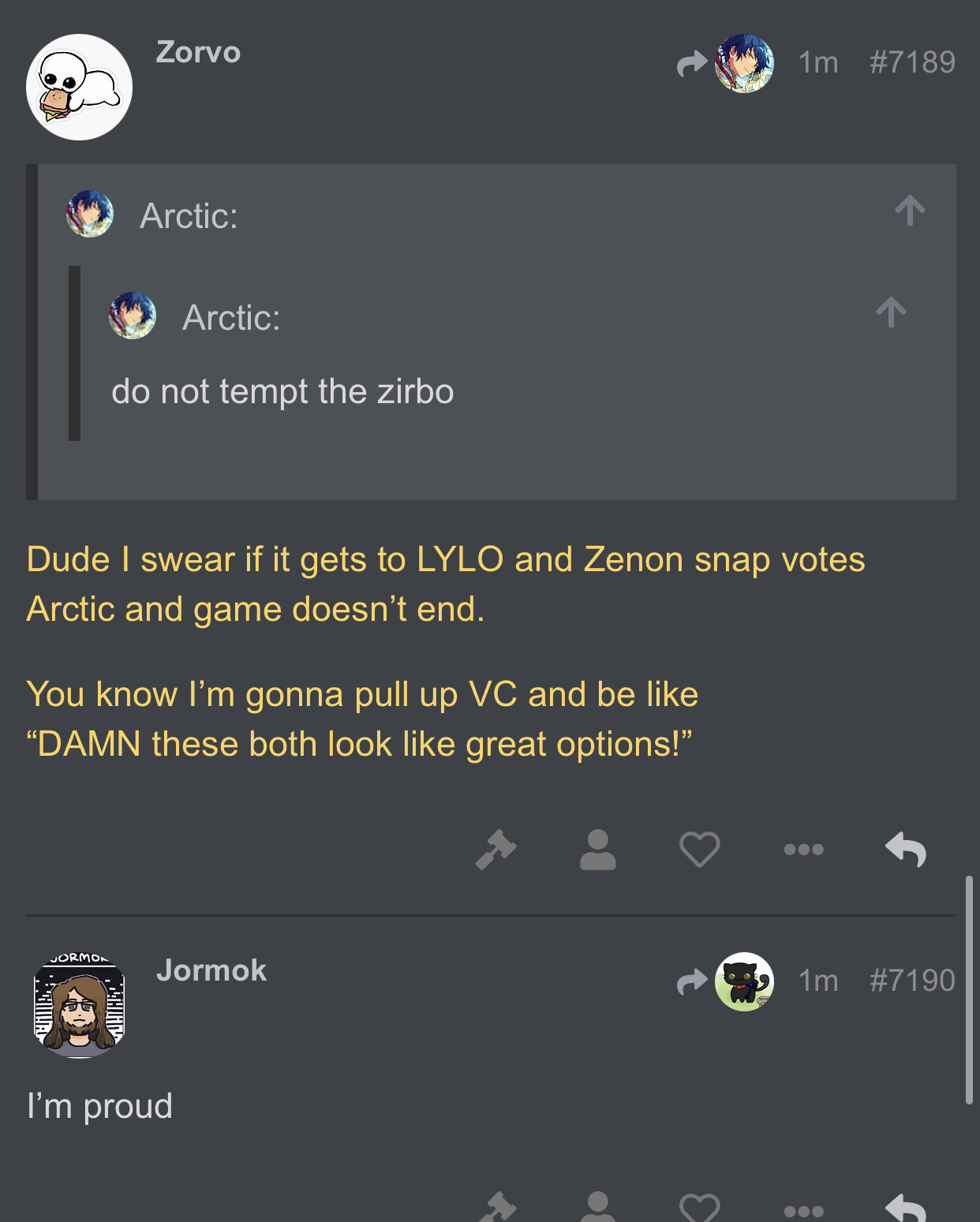Viewport: 980px width, 1222px height.
Task: Click the Jormok username link
Action: click(211, 970)
